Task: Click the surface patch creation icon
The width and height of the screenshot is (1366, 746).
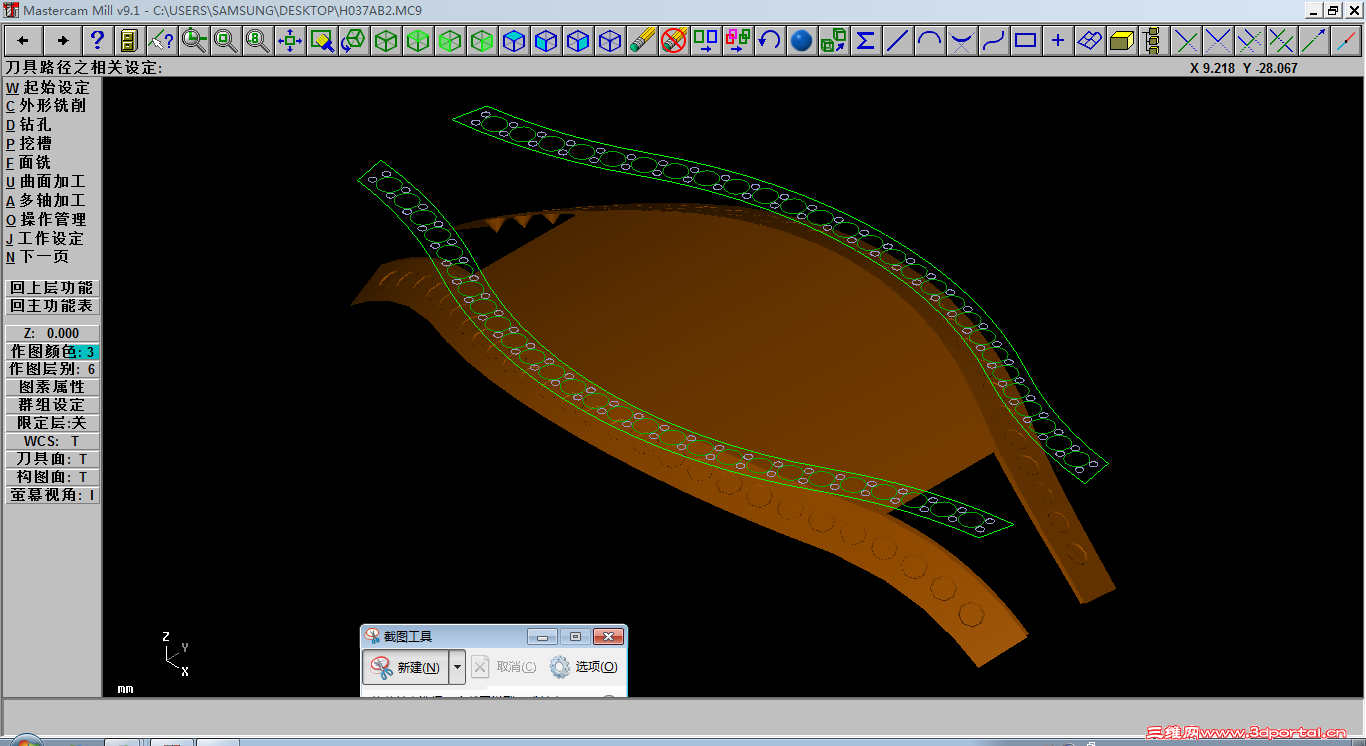Action: [x=1089, y=41]
